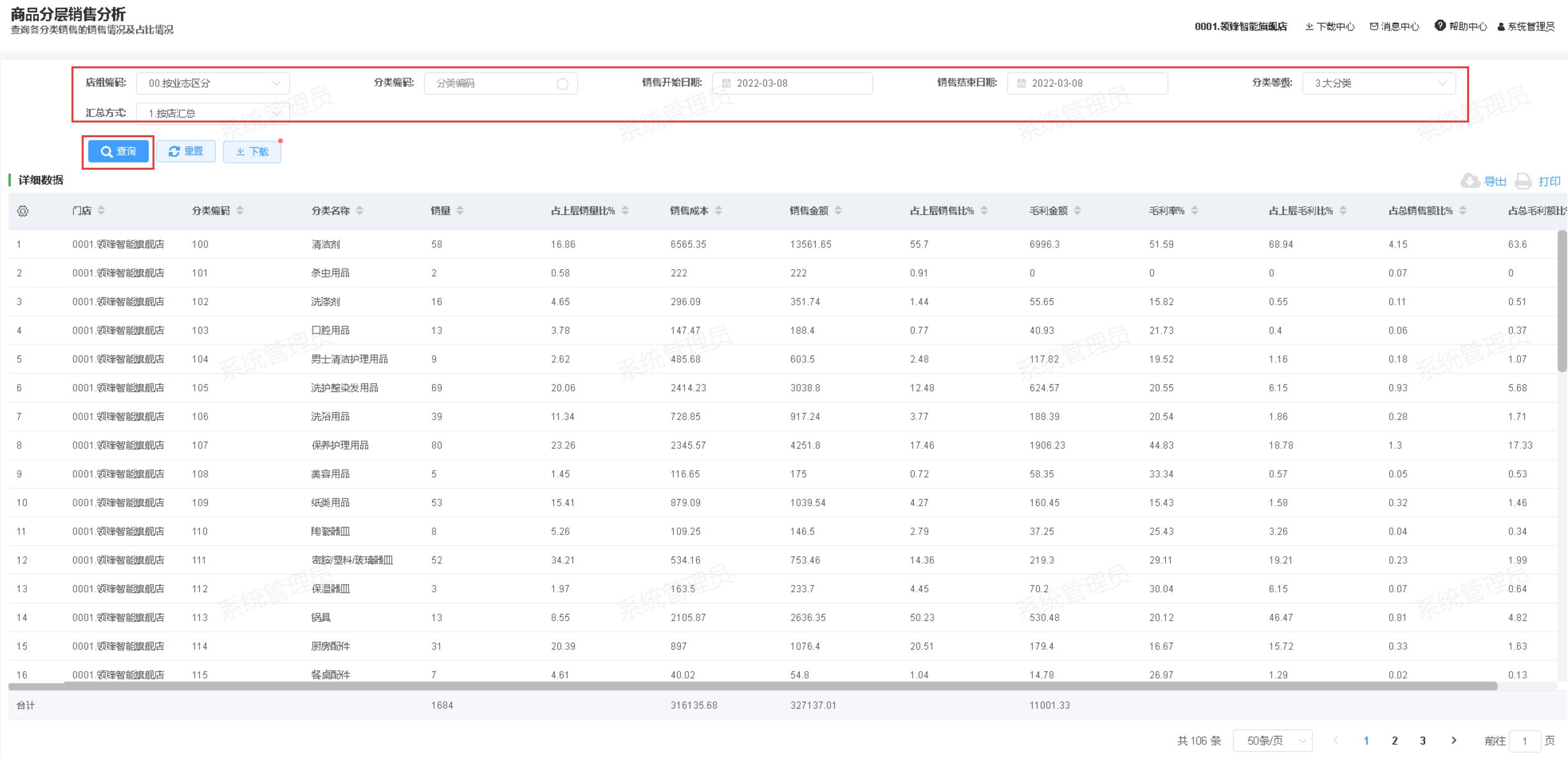Sort table by 毛利率% column
The height and width of the screenshot is (758, 1568).
tap(1195, 211)
